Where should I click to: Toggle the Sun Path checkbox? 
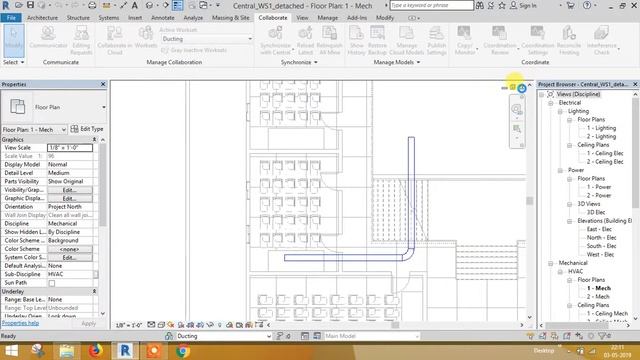point(52,283)
